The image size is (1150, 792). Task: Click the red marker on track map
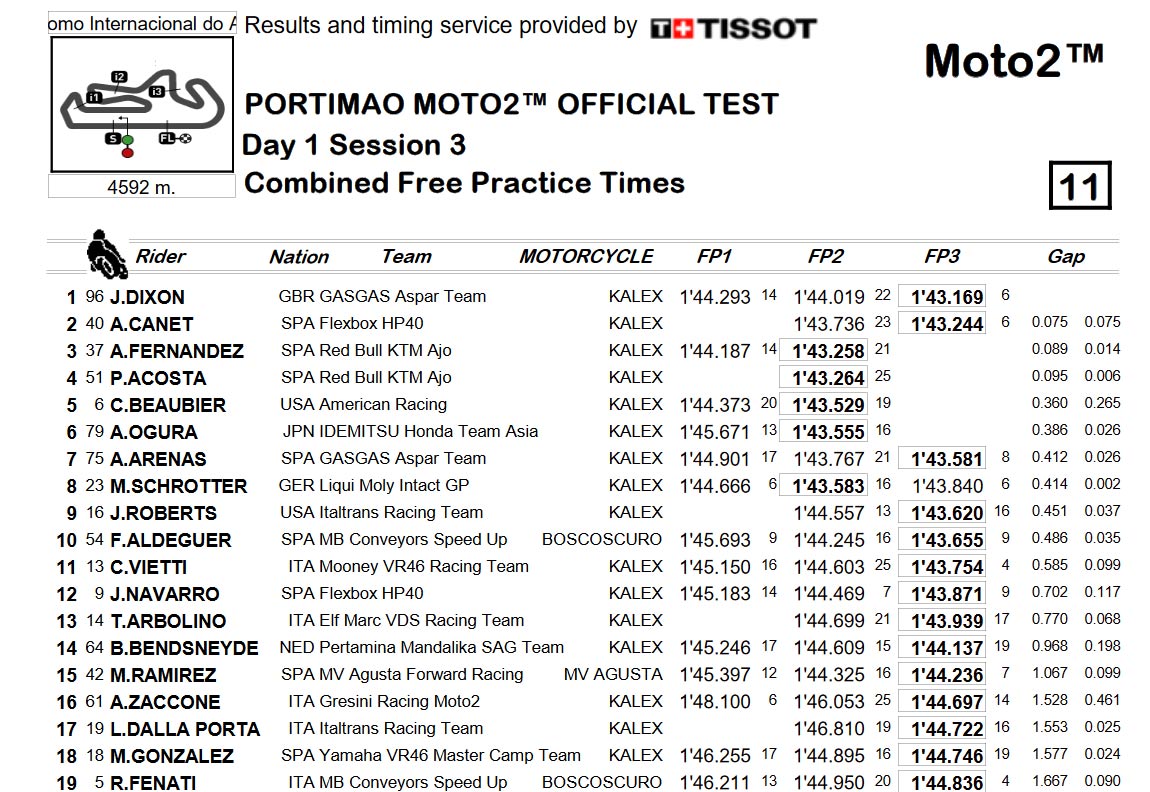[x=128, y=153]
